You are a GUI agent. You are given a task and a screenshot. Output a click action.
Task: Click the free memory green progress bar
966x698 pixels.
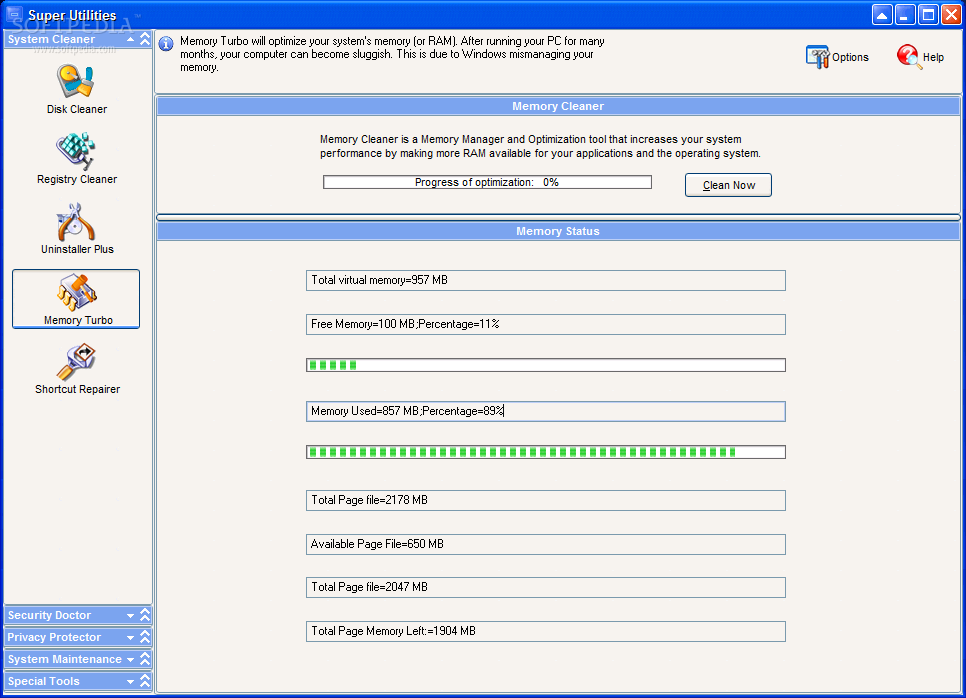pos(546,365)
